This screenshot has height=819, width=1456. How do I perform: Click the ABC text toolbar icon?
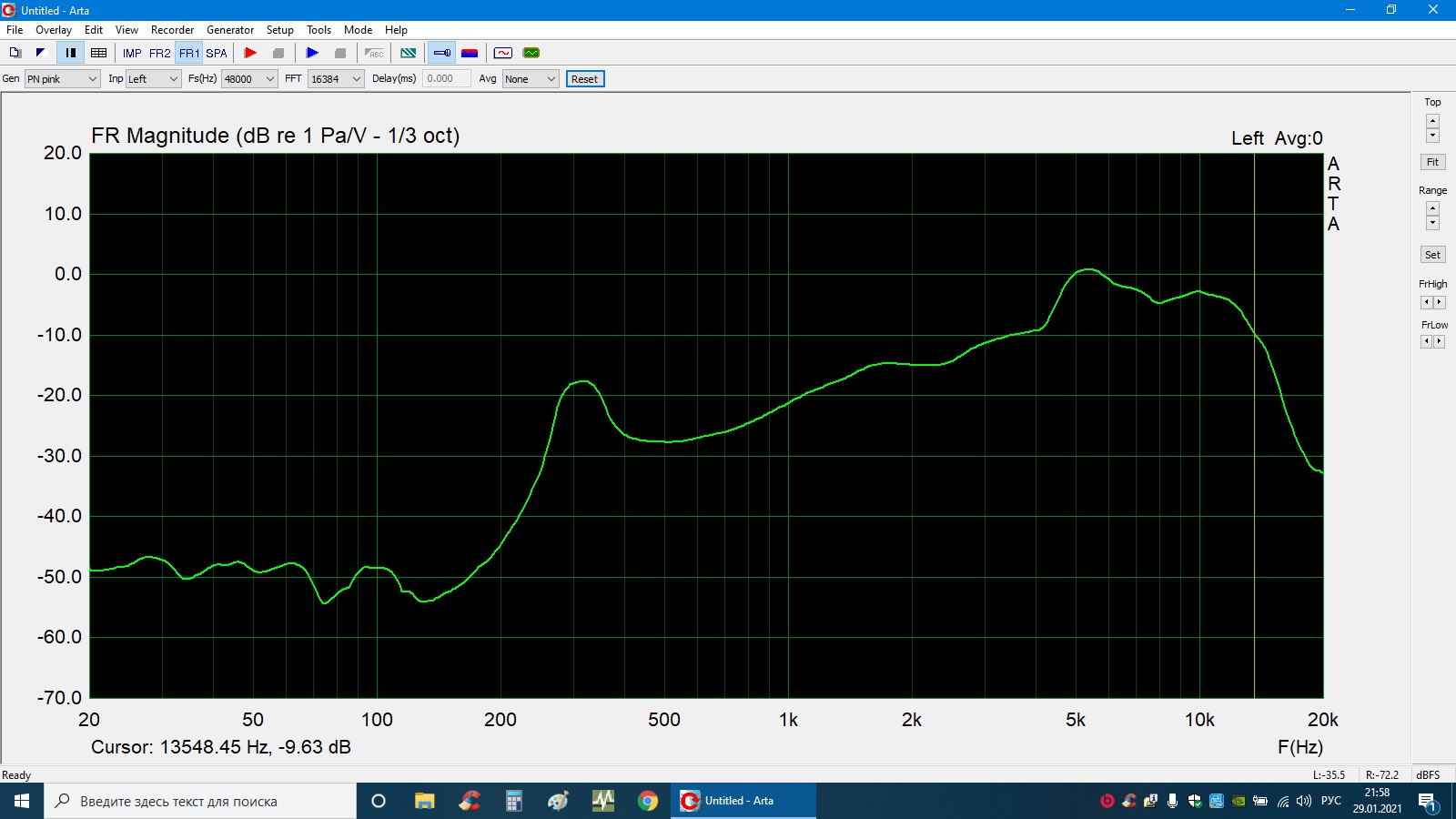click(374, 53)
